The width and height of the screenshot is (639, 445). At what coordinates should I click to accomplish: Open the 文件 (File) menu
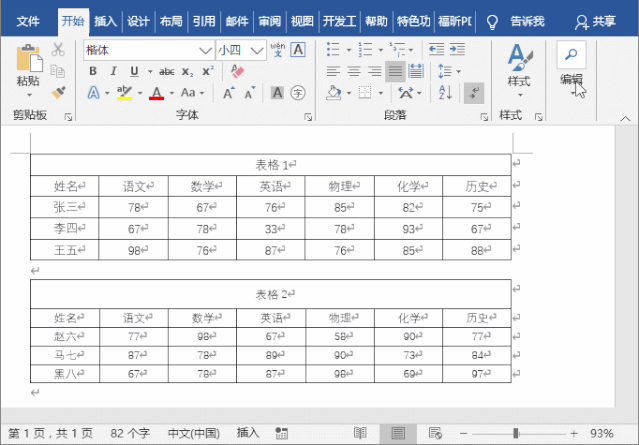[x=29, y=21]
